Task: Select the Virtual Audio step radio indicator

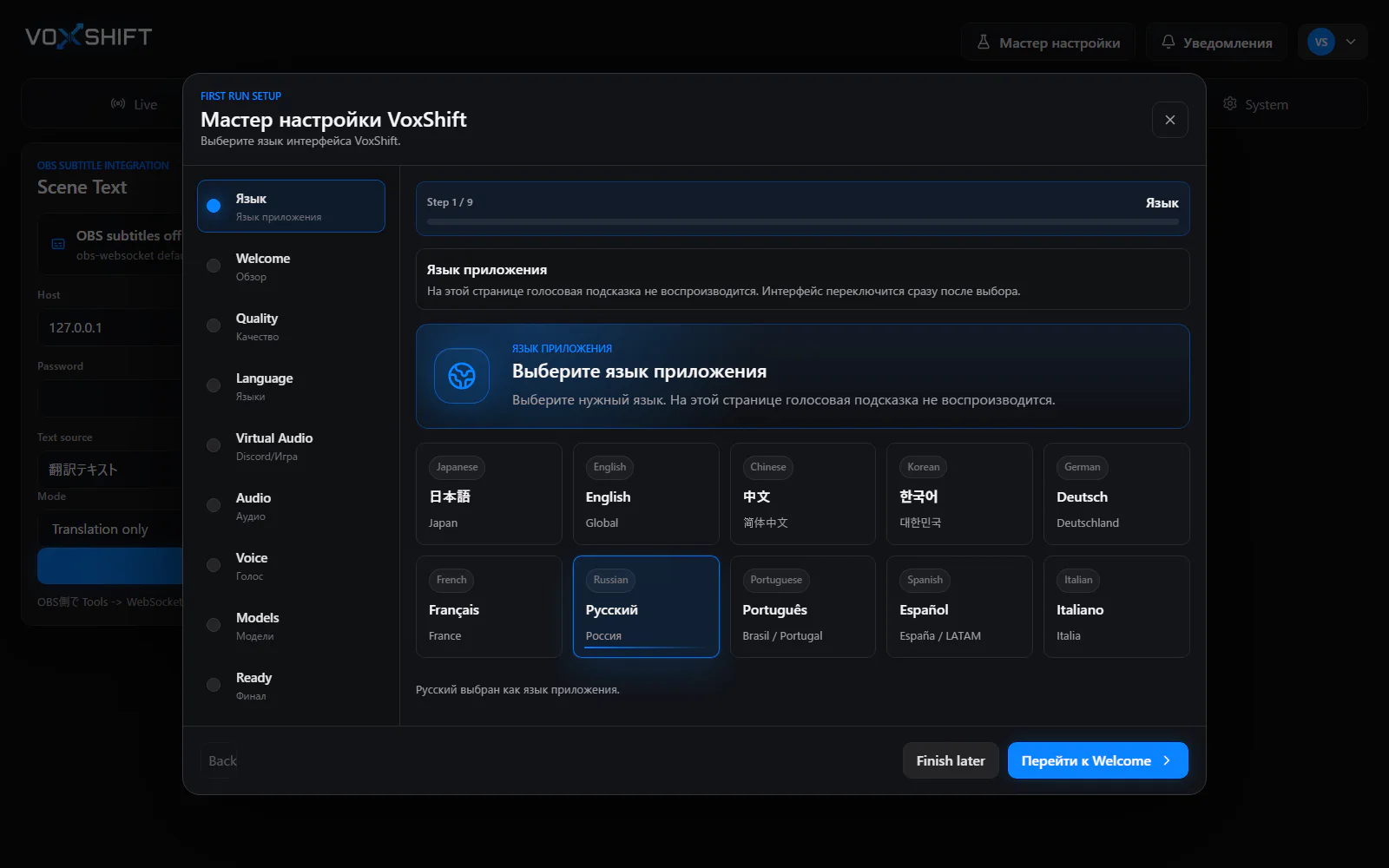Action: [214, 445]
